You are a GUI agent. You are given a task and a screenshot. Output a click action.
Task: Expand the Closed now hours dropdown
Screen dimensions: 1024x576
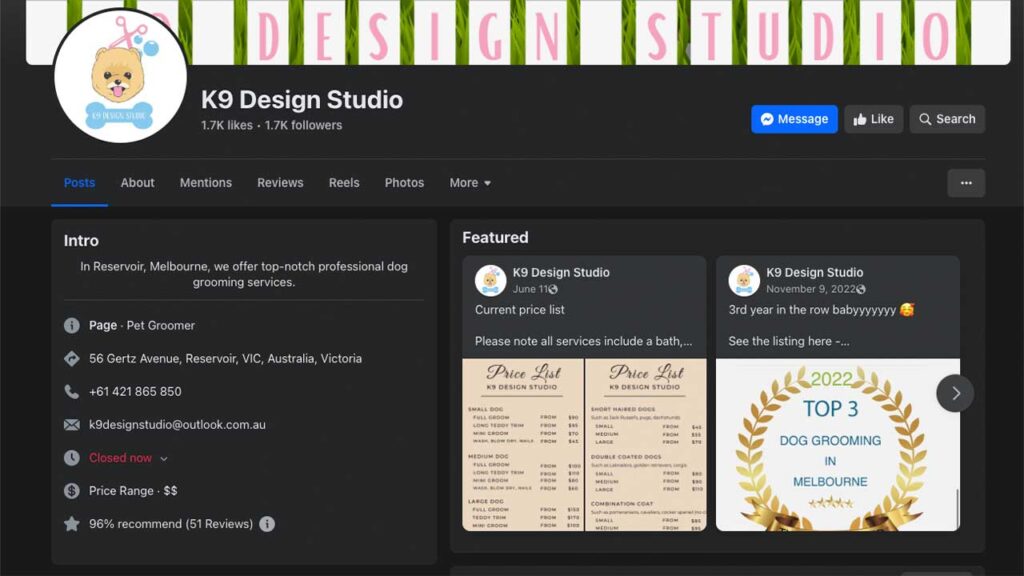[x=129, y=458]
